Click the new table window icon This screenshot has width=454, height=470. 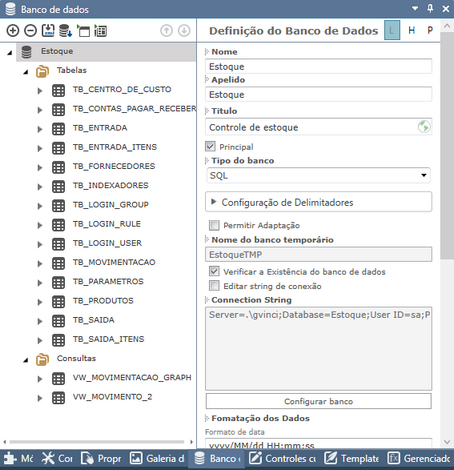click(x=83, y=31)
